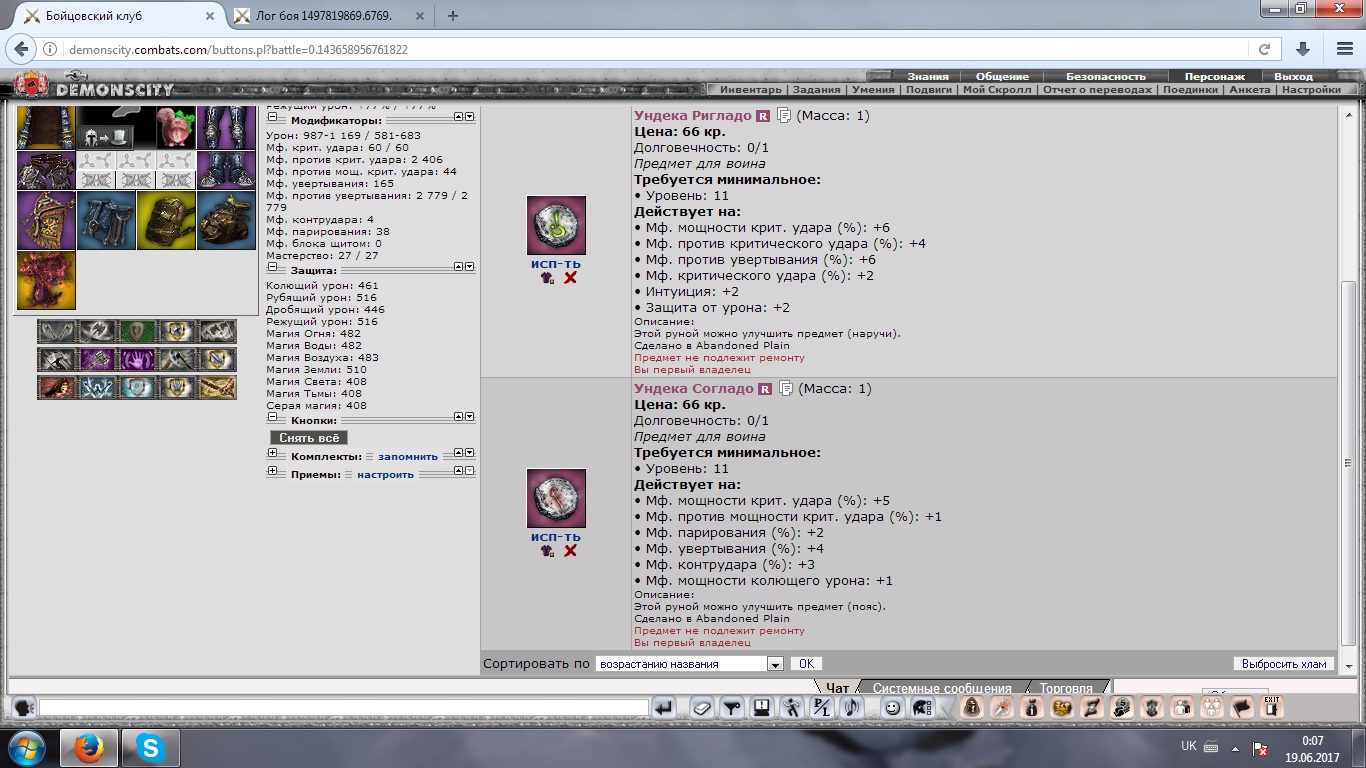Click the floppy disk save-chat icon
The height and width of the screenshot is (768, 1366).
[x=762, y=708]
